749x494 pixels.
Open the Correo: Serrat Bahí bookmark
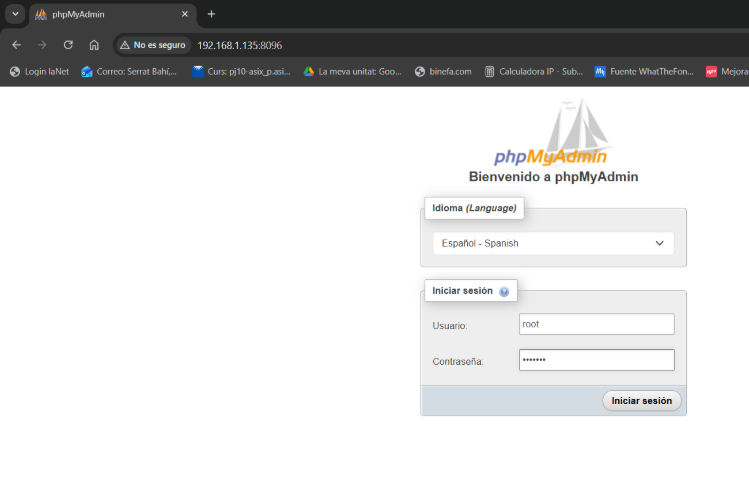pos(129,71)
